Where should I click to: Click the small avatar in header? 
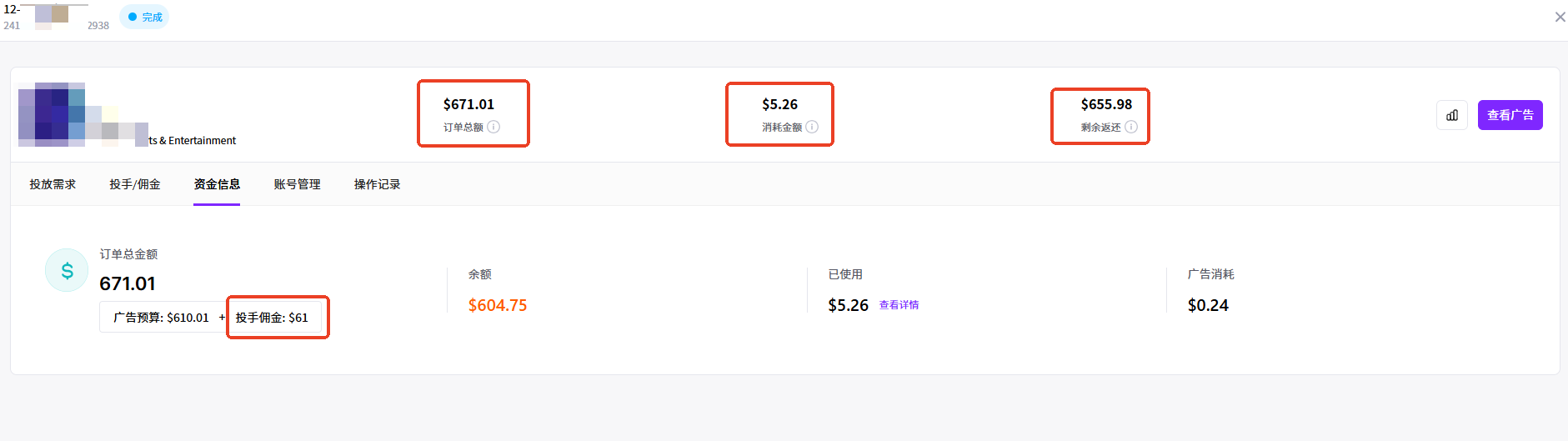(x=53, y=15)
